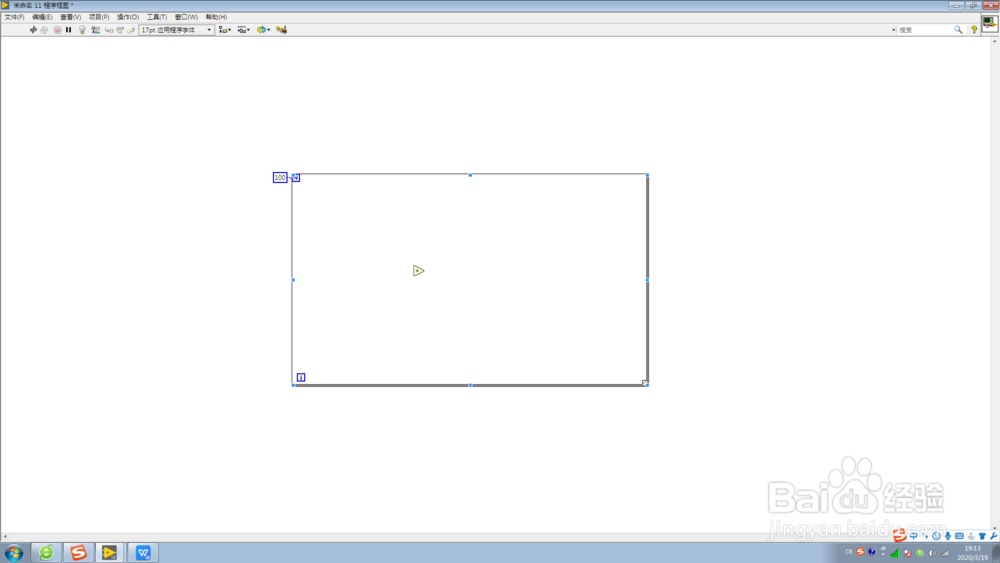Show context help question mark
The width and height of the screenshot is (1000, 563).
tap(974, 30)
